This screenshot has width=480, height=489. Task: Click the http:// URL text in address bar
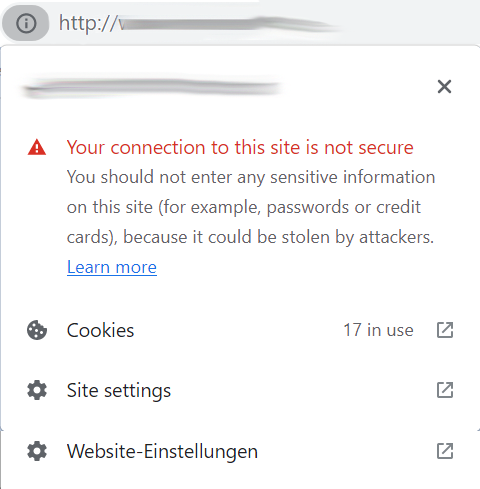pyautogui.click(x=89, y=23)
